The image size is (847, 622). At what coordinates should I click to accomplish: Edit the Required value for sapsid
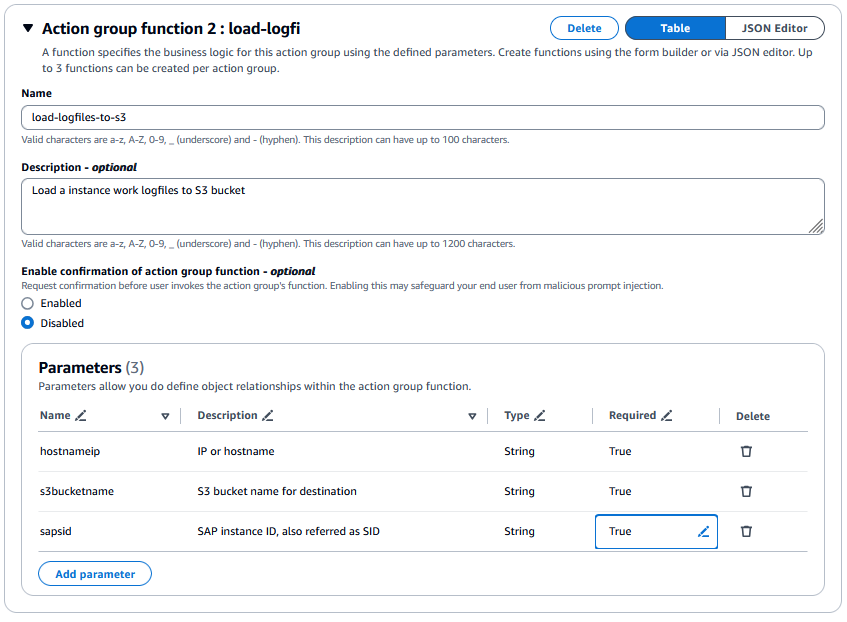coord(703,531)
